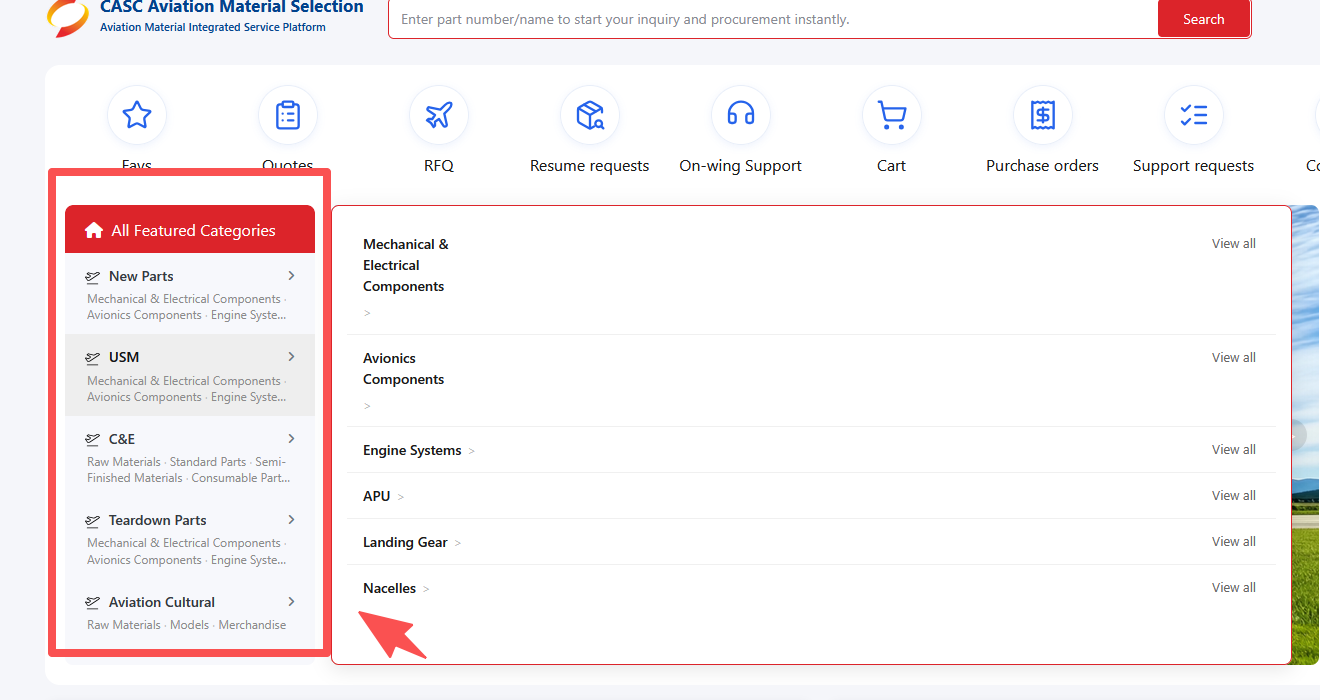Click the CASC logo icon

coord(68,18)
